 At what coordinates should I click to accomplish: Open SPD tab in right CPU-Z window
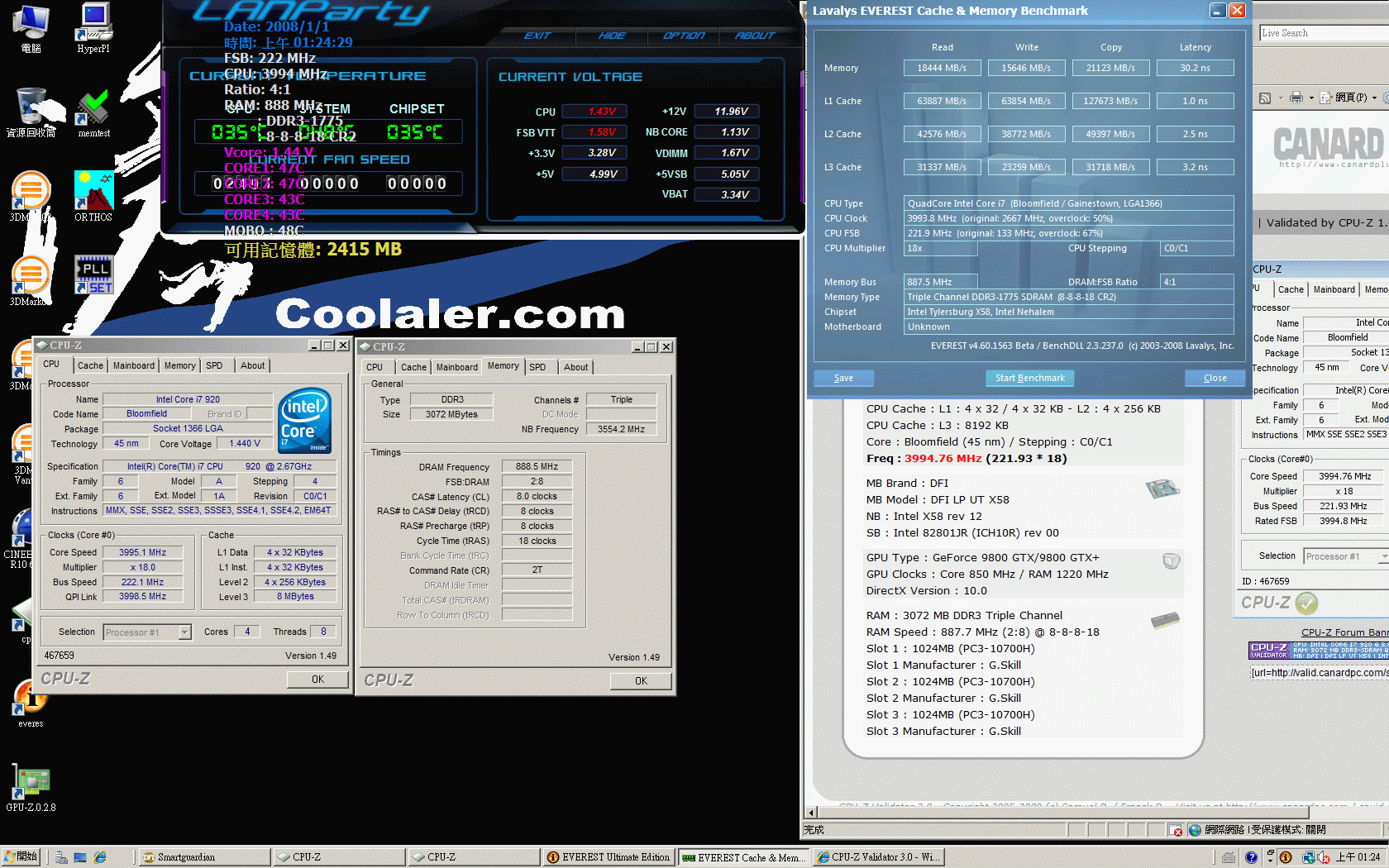coord(537,367)
